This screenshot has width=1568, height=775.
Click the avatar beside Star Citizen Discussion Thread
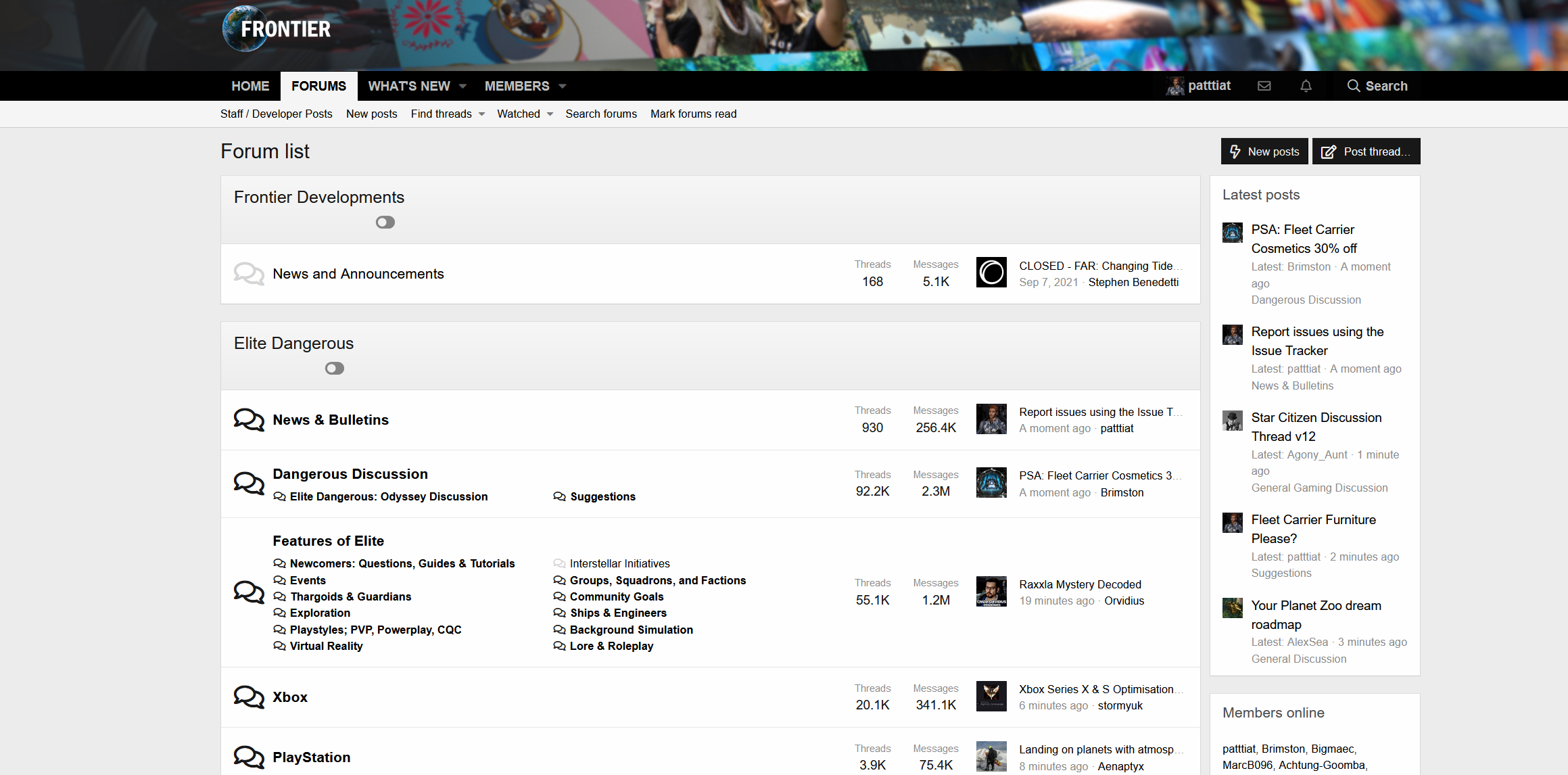1233,421
